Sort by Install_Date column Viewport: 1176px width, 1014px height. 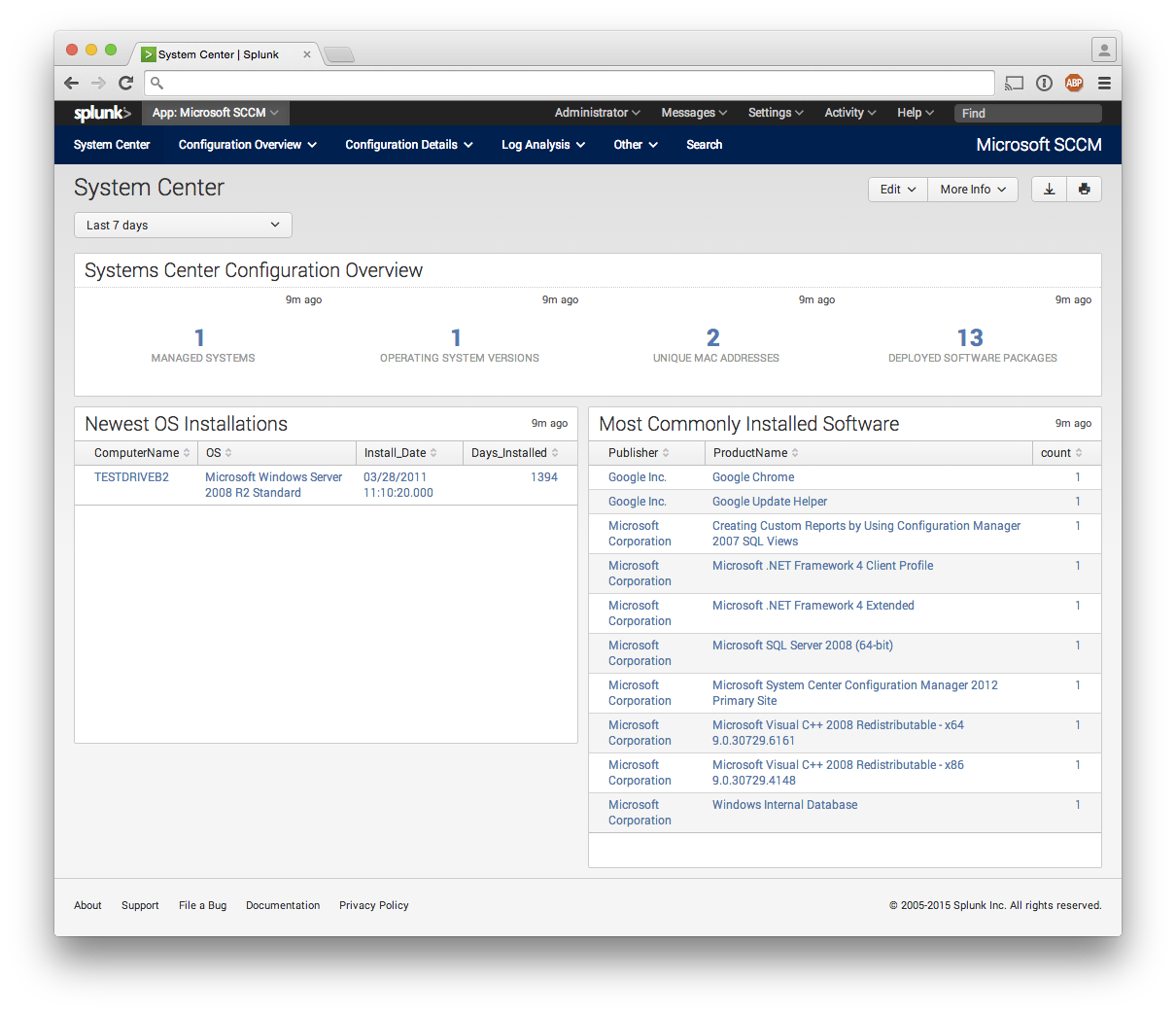click(400, 453)
